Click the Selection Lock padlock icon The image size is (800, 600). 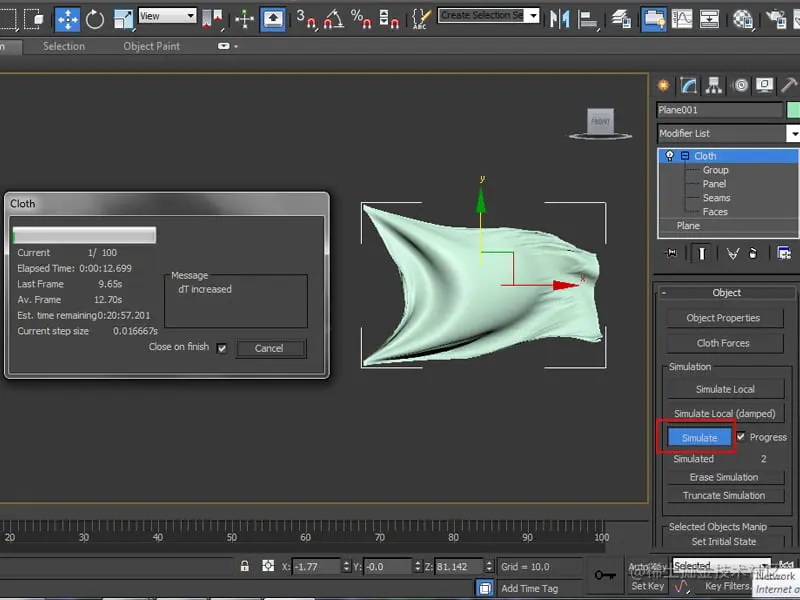tap(244, 566)
